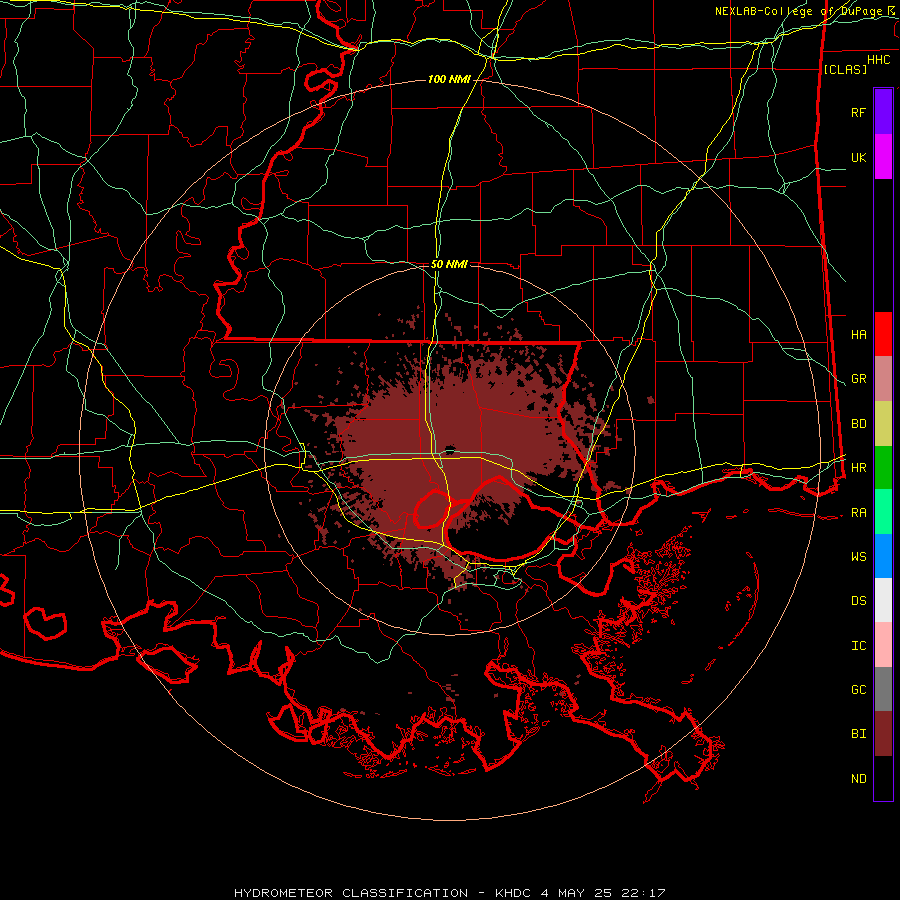The image size is (900, 900).
Task: Click the HHC product label
Action: (878, 60)
